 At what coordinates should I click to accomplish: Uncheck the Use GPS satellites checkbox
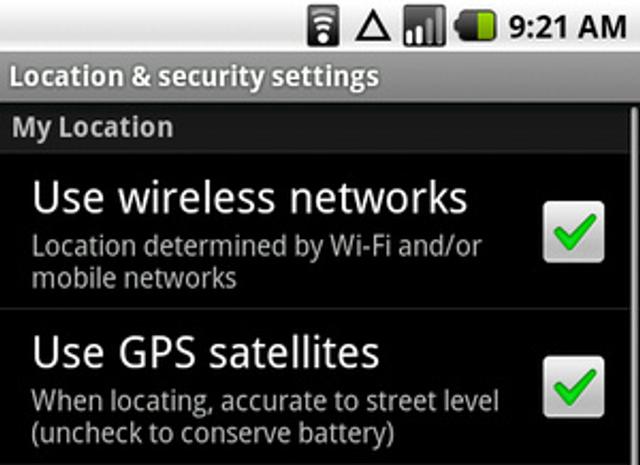click(x=573, y=386)
